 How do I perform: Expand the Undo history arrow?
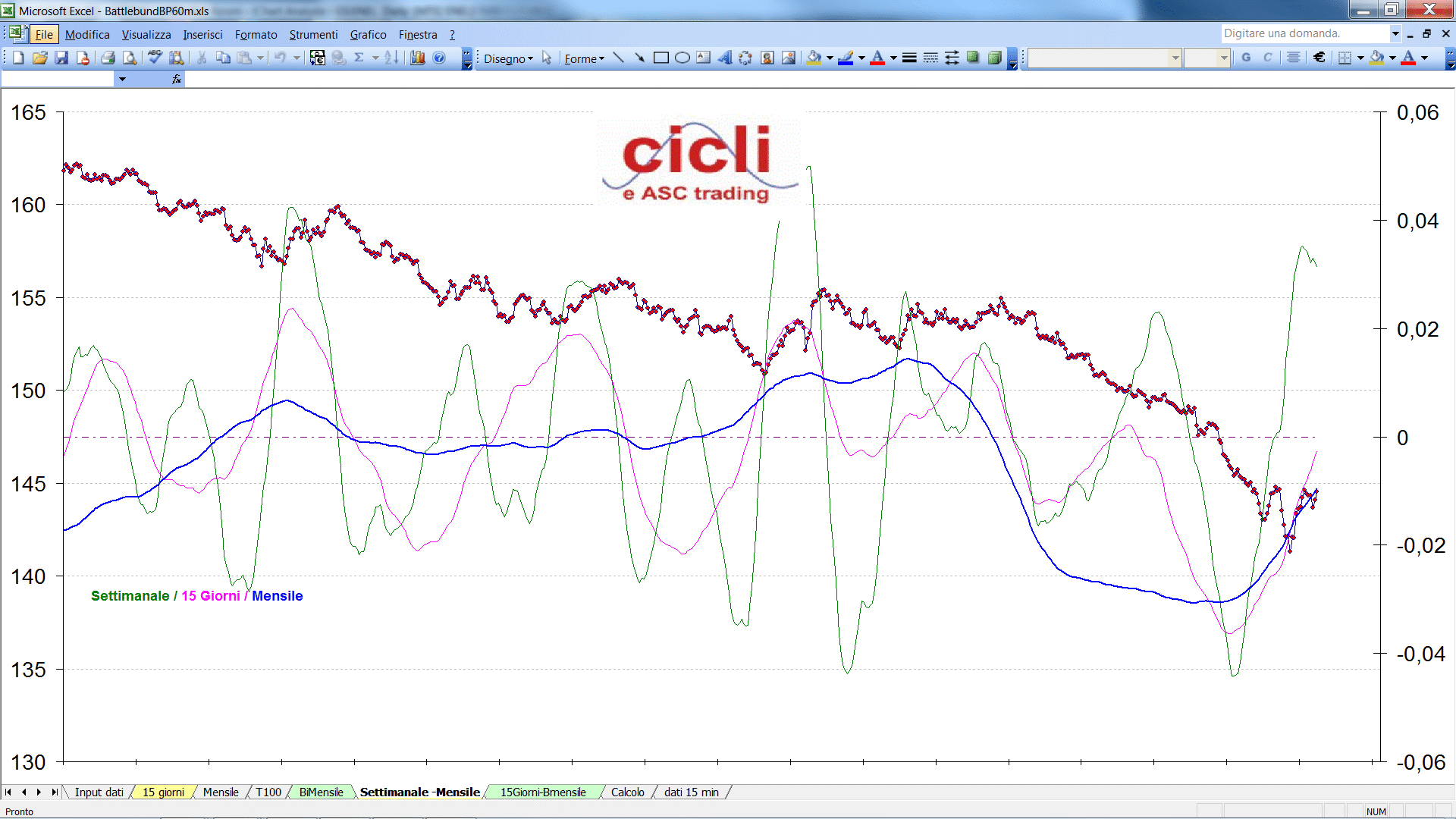[x=297, y=58]
